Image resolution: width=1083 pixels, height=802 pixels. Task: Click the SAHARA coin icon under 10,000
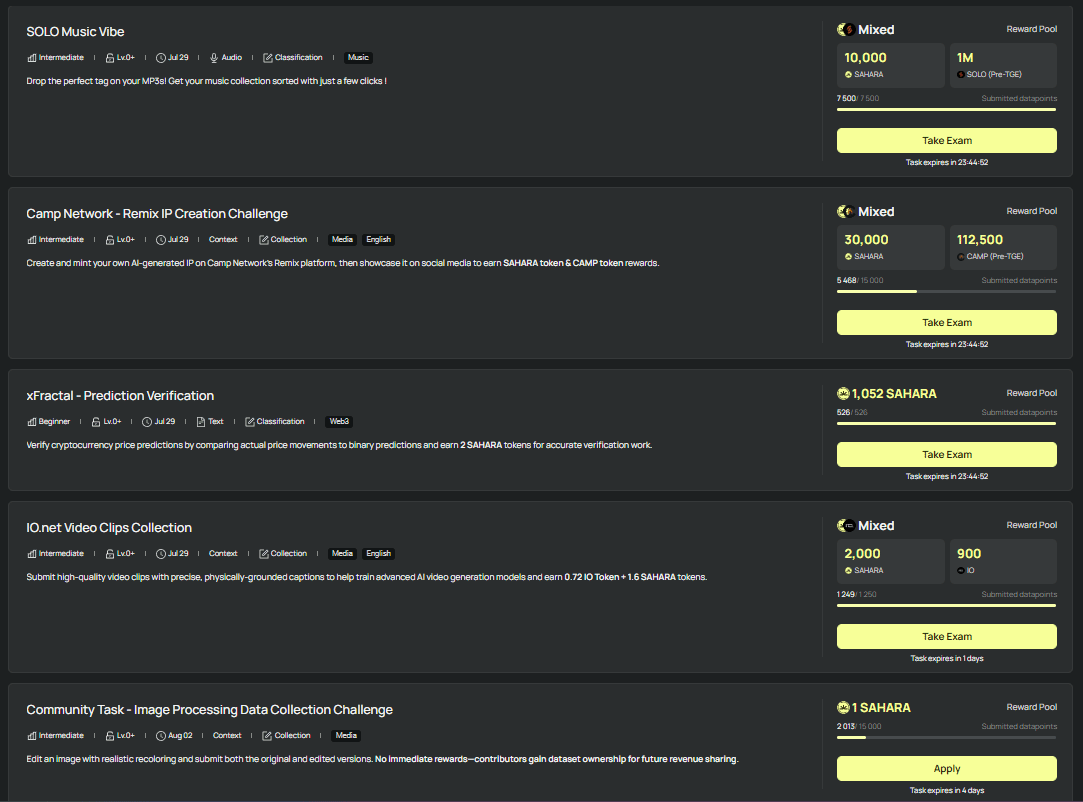(x=848, y=75)
